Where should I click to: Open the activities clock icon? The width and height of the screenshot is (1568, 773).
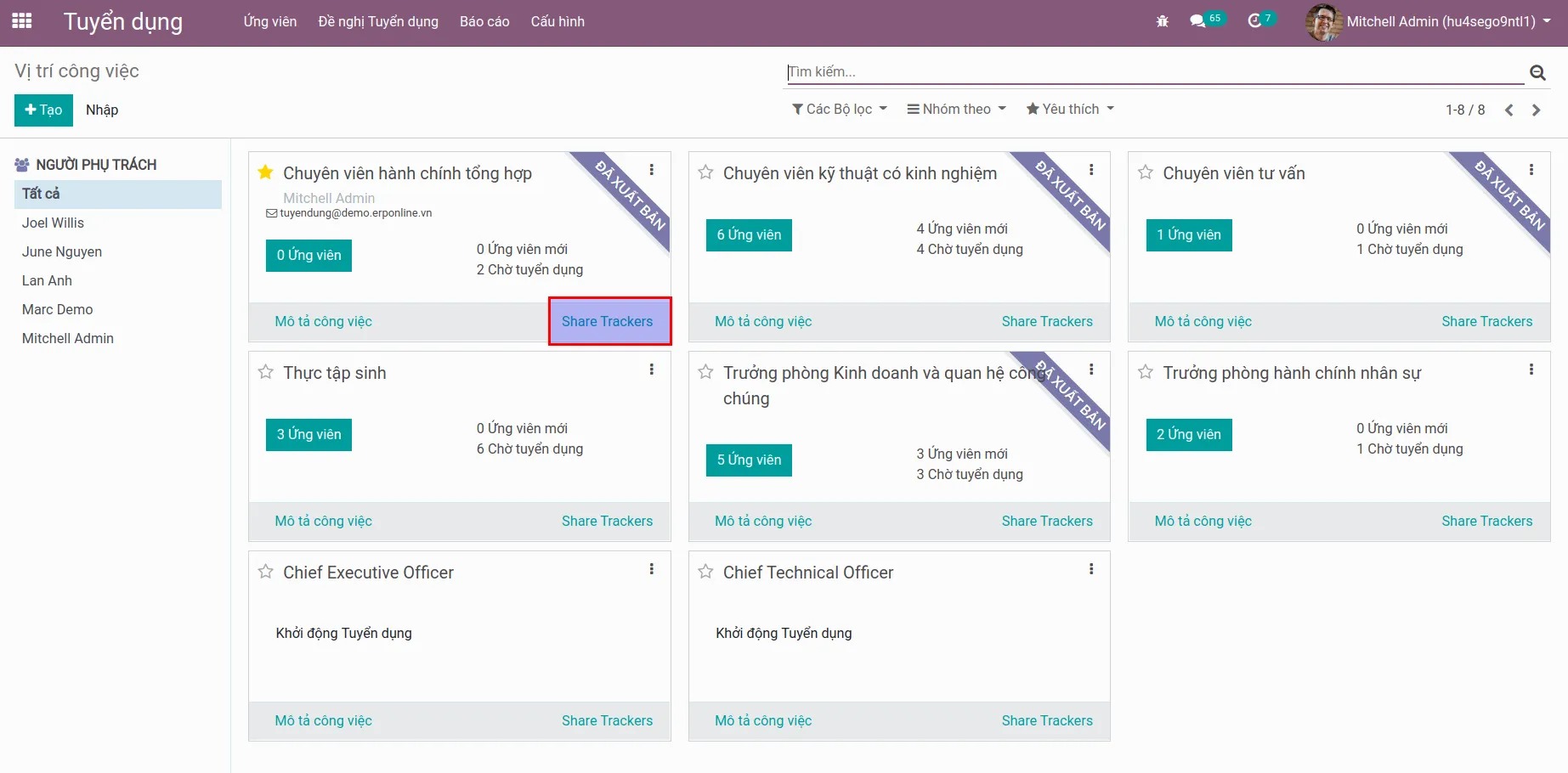(x=1254, y=21)
